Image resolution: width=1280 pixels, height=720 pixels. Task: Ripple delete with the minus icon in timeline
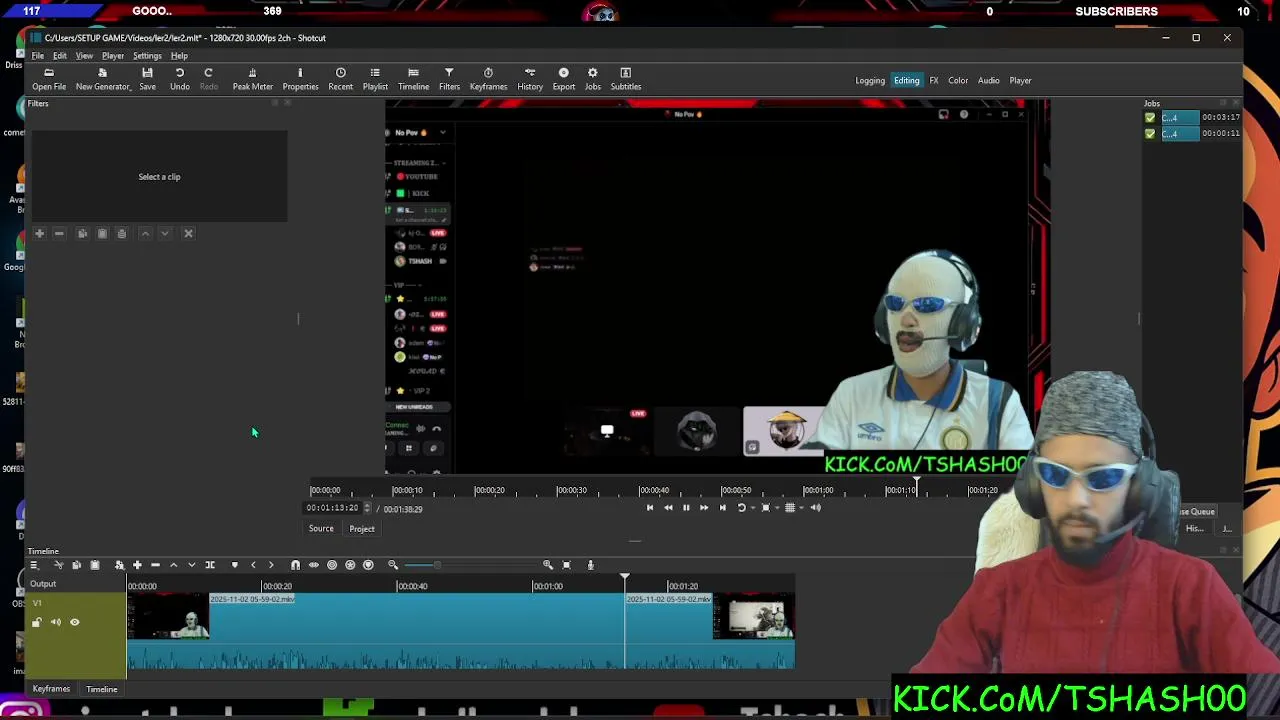[155, 565]
